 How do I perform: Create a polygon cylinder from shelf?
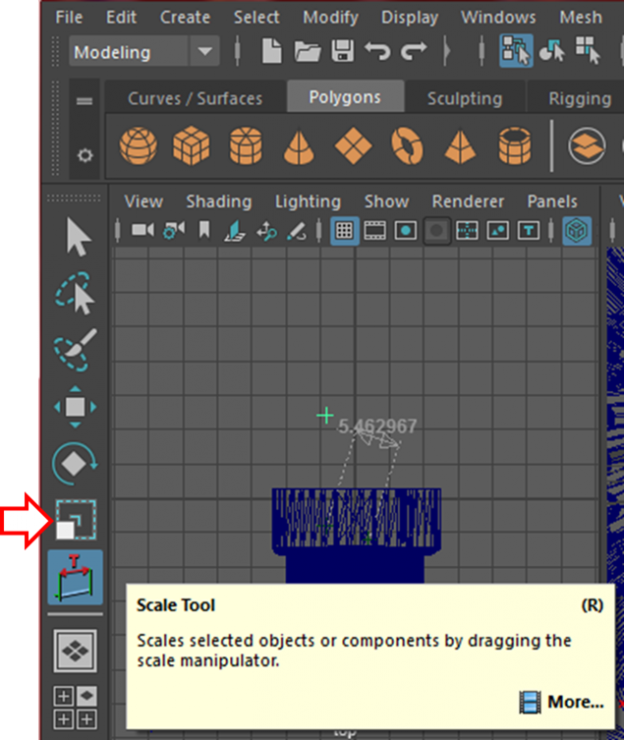(x=246, y=145)
